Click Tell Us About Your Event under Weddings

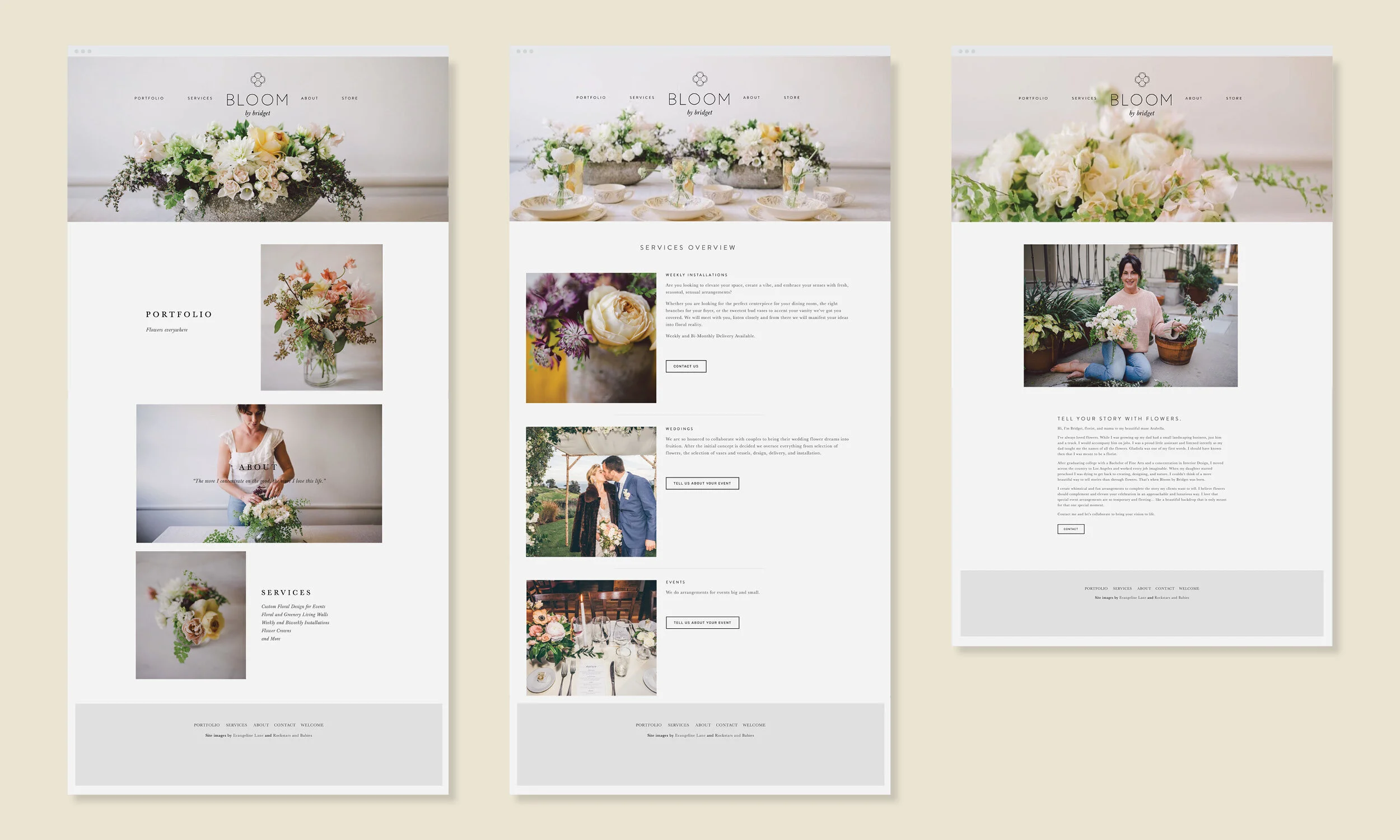point(702,483)
